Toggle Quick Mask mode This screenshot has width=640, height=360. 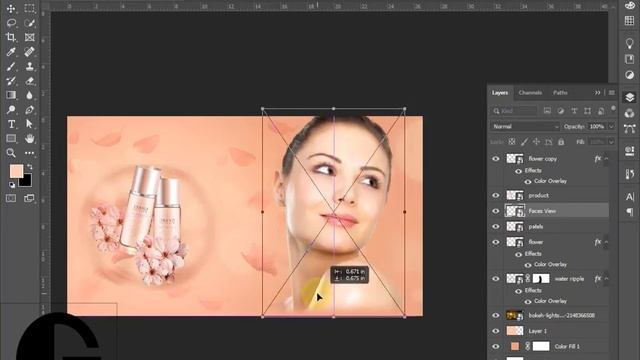pos(11,198)
